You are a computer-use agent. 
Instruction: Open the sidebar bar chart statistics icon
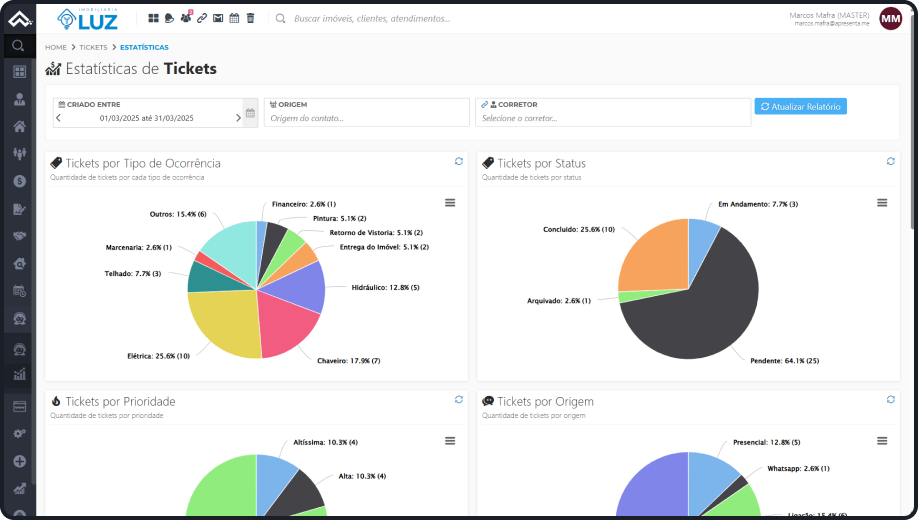19,374
